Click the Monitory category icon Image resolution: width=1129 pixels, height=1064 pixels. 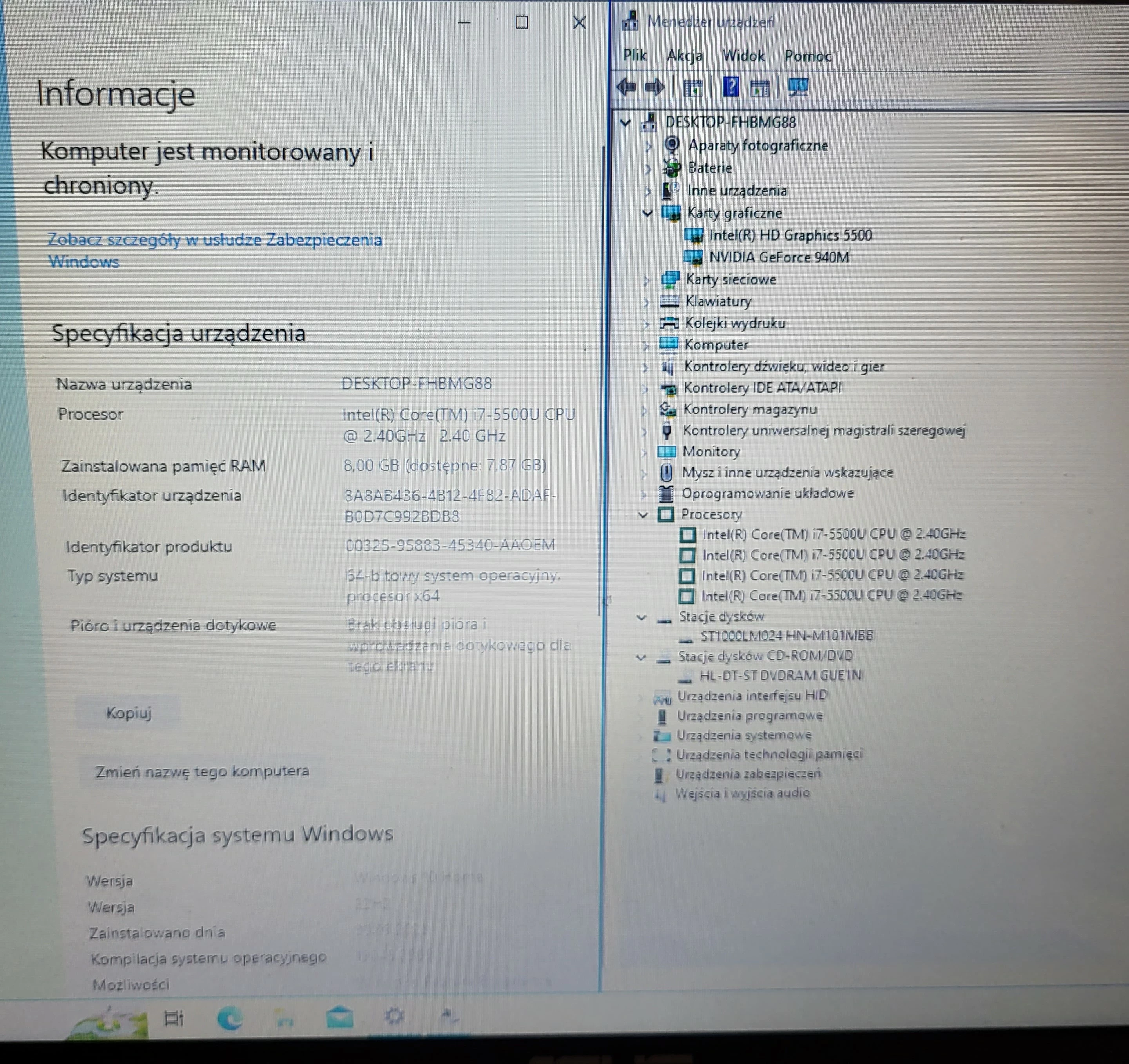coord(667,452)
